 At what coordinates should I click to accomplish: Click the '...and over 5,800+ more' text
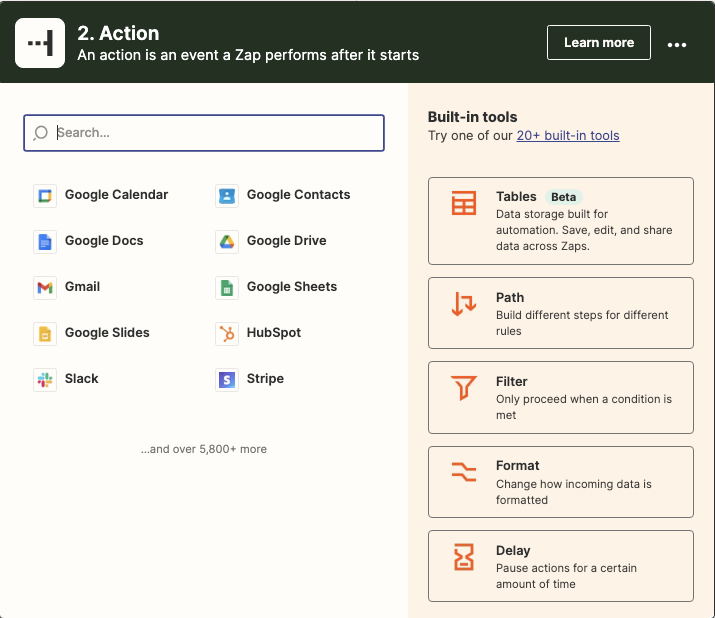(x=203, y=449)
